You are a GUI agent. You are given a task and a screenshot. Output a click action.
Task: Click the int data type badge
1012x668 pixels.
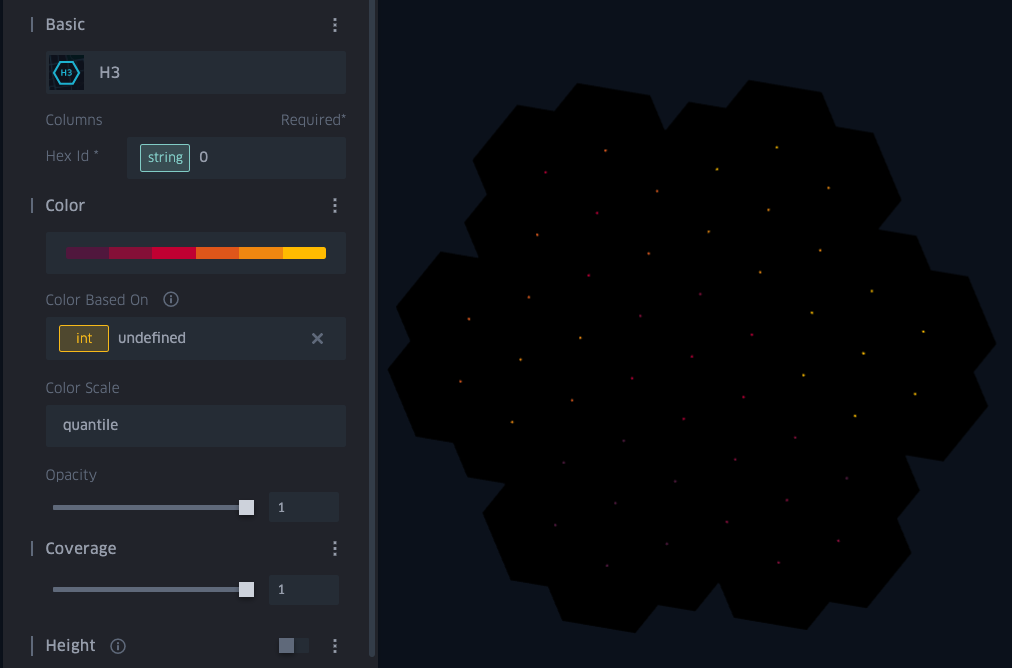point(83,338)
